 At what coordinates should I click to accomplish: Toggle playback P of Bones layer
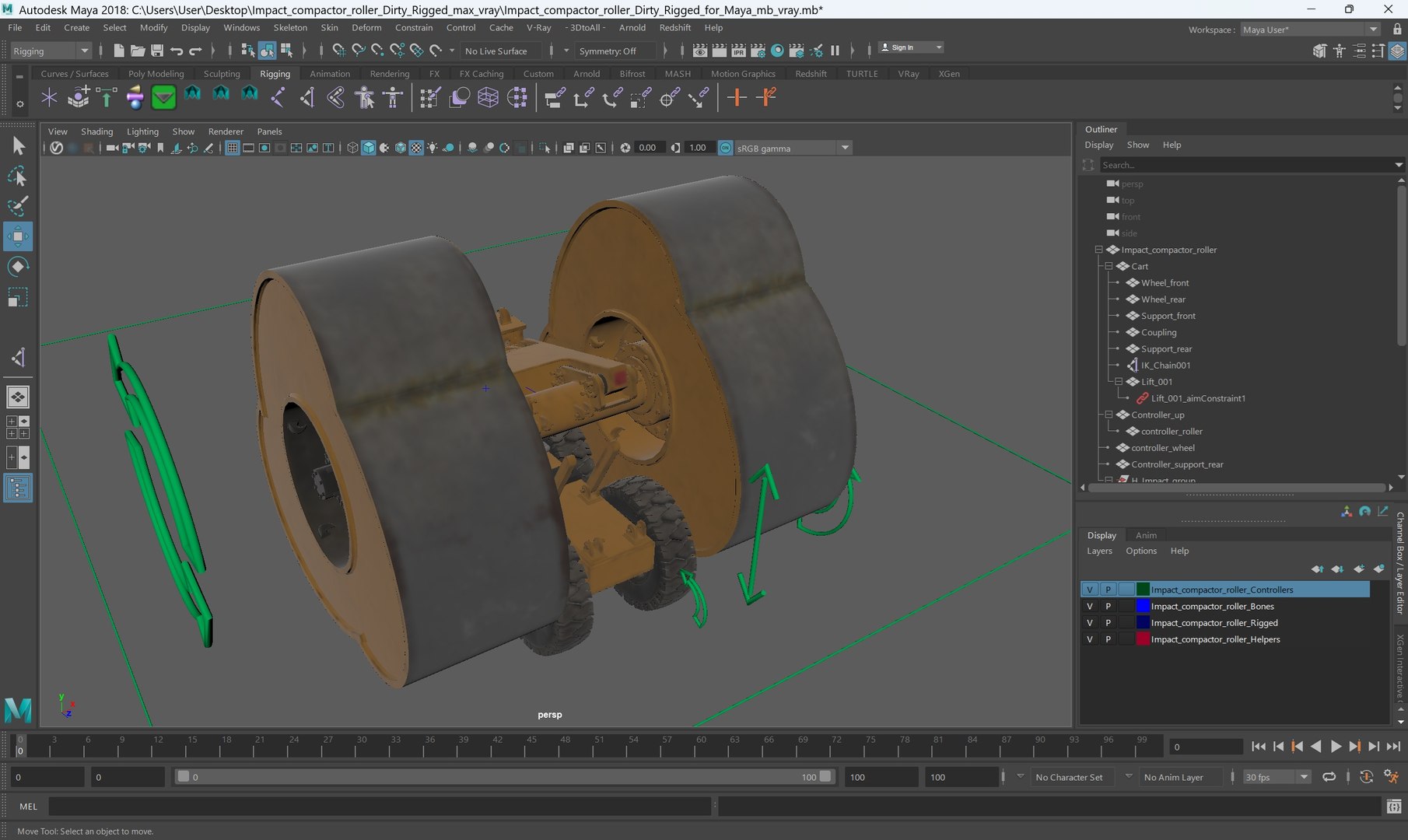tap(1108, 606)
